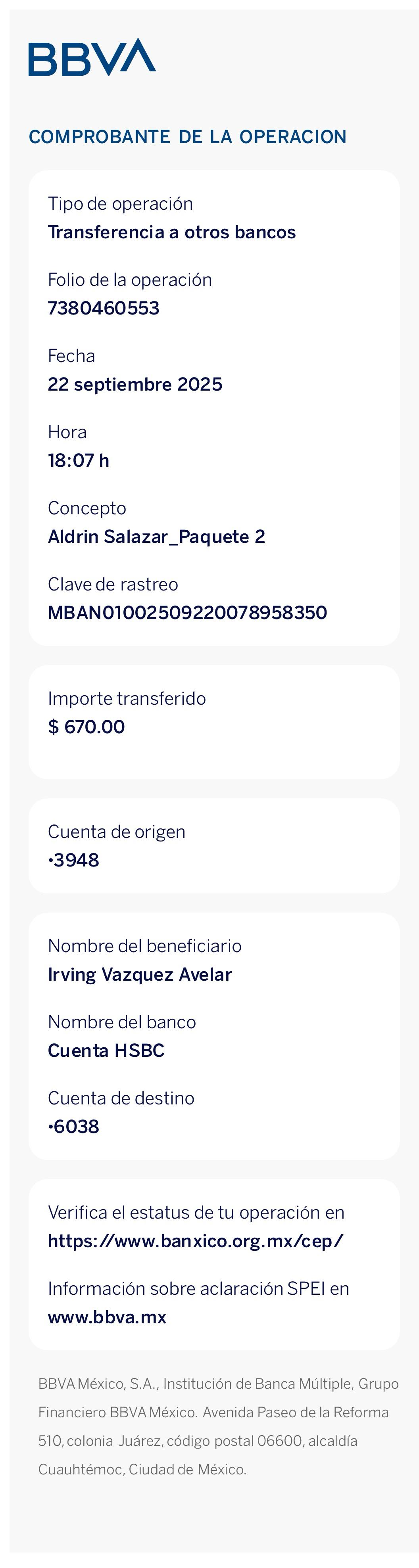Click the Folio de la operación label
Image resolution: width=419 pixels, height=1568 pixels.
[130, 280]
